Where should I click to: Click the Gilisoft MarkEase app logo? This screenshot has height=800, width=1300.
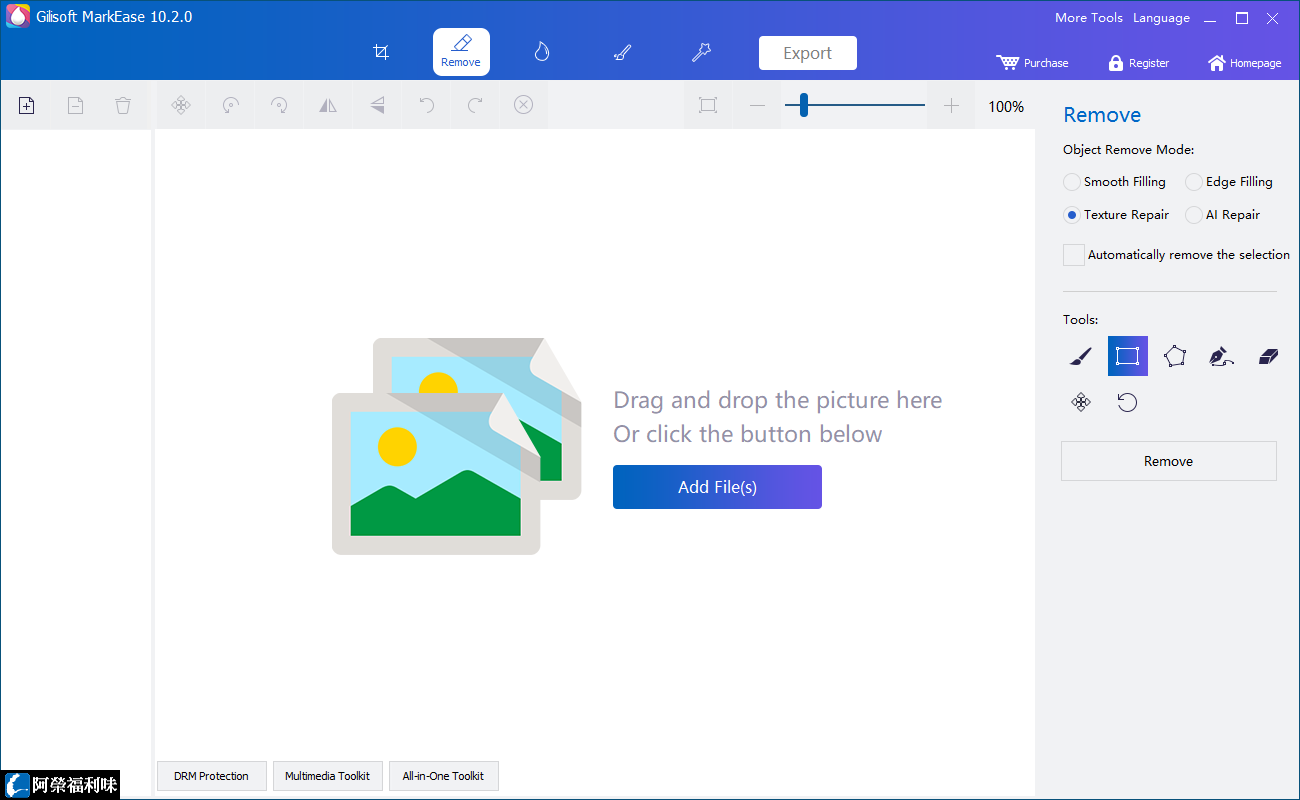(18, 17)
